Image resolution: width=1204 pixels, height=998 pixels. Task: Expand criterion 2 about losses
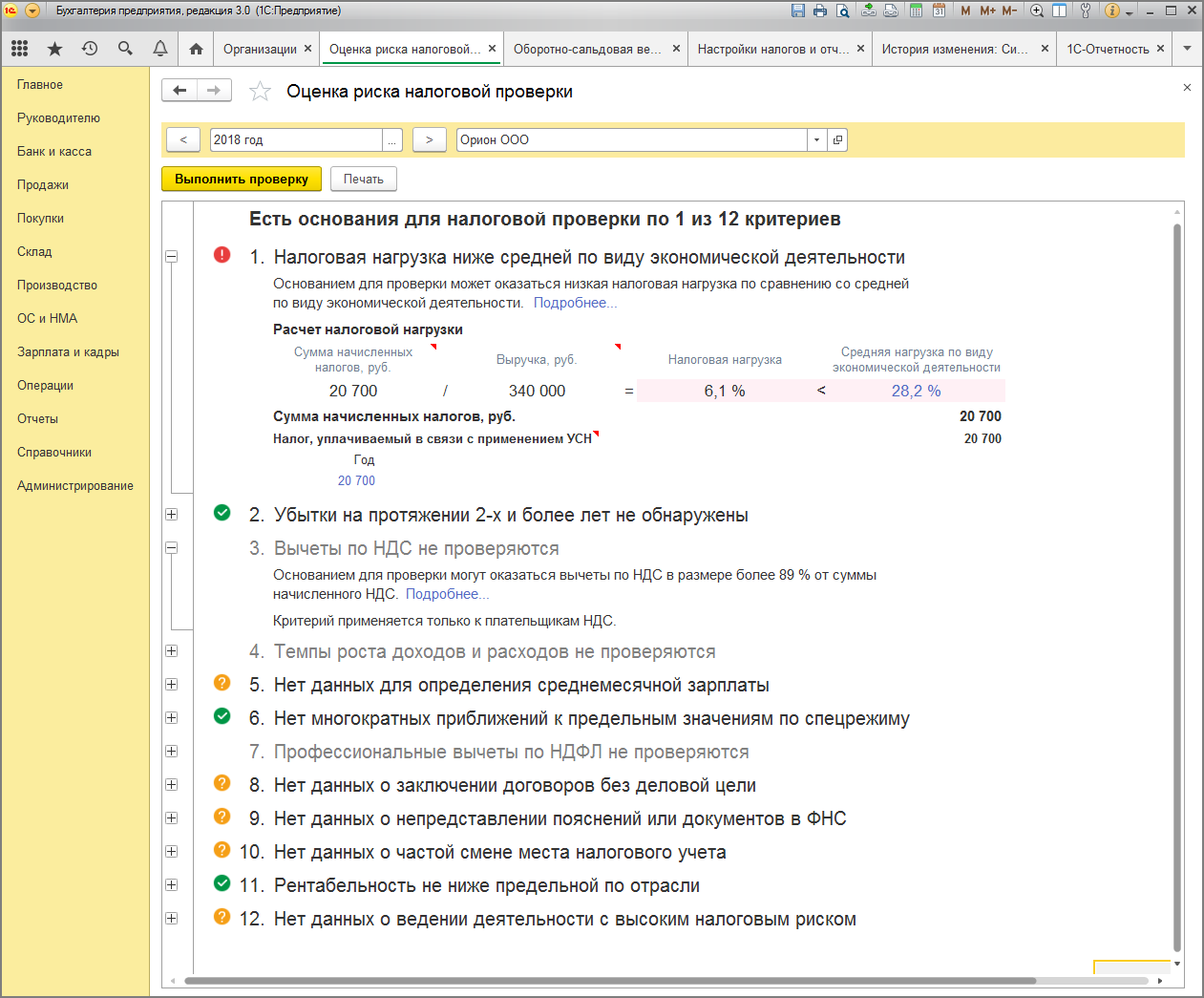[x=172, y=514]
